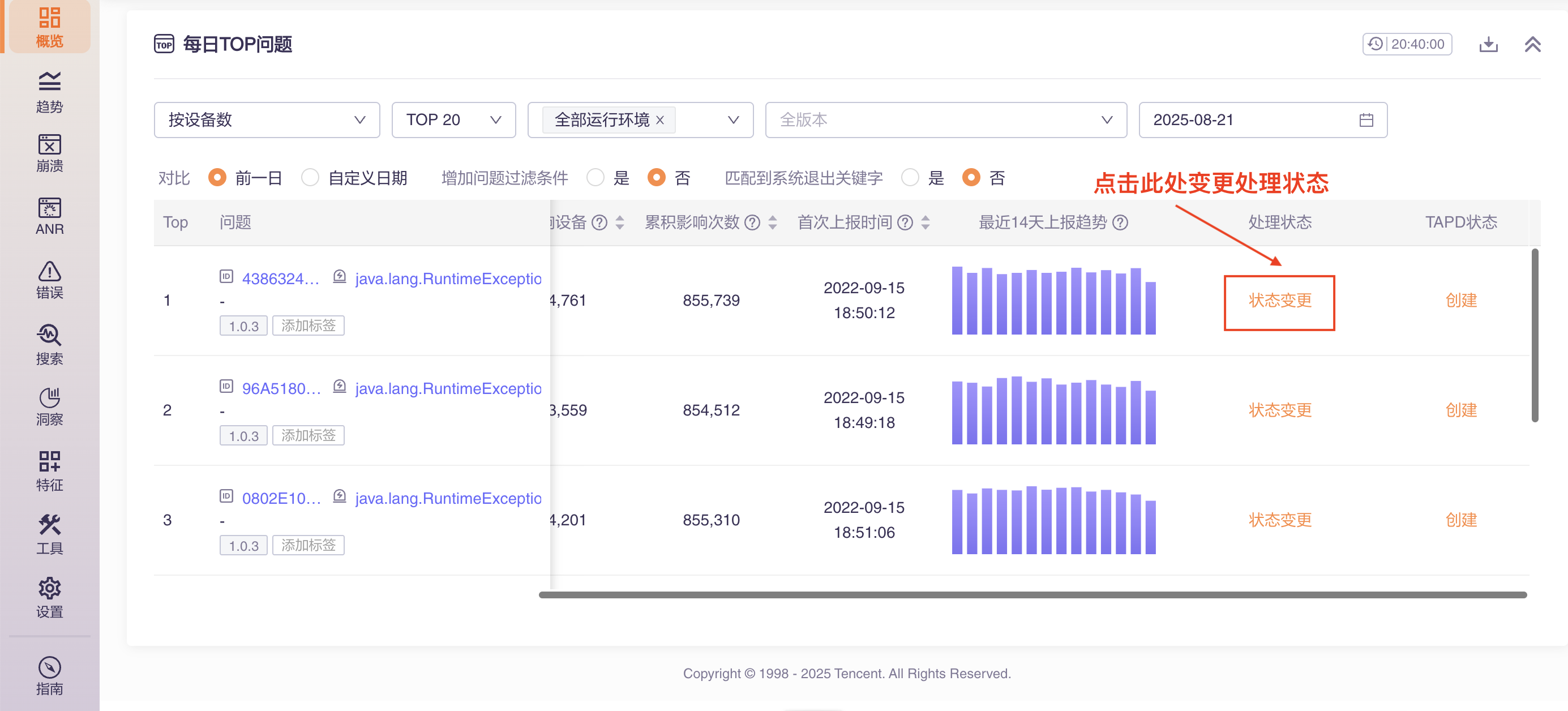Click the table horizontal scrollbar
Image resolution: width=1568 pixels, height=711 pixels.
click(1033, 595)
